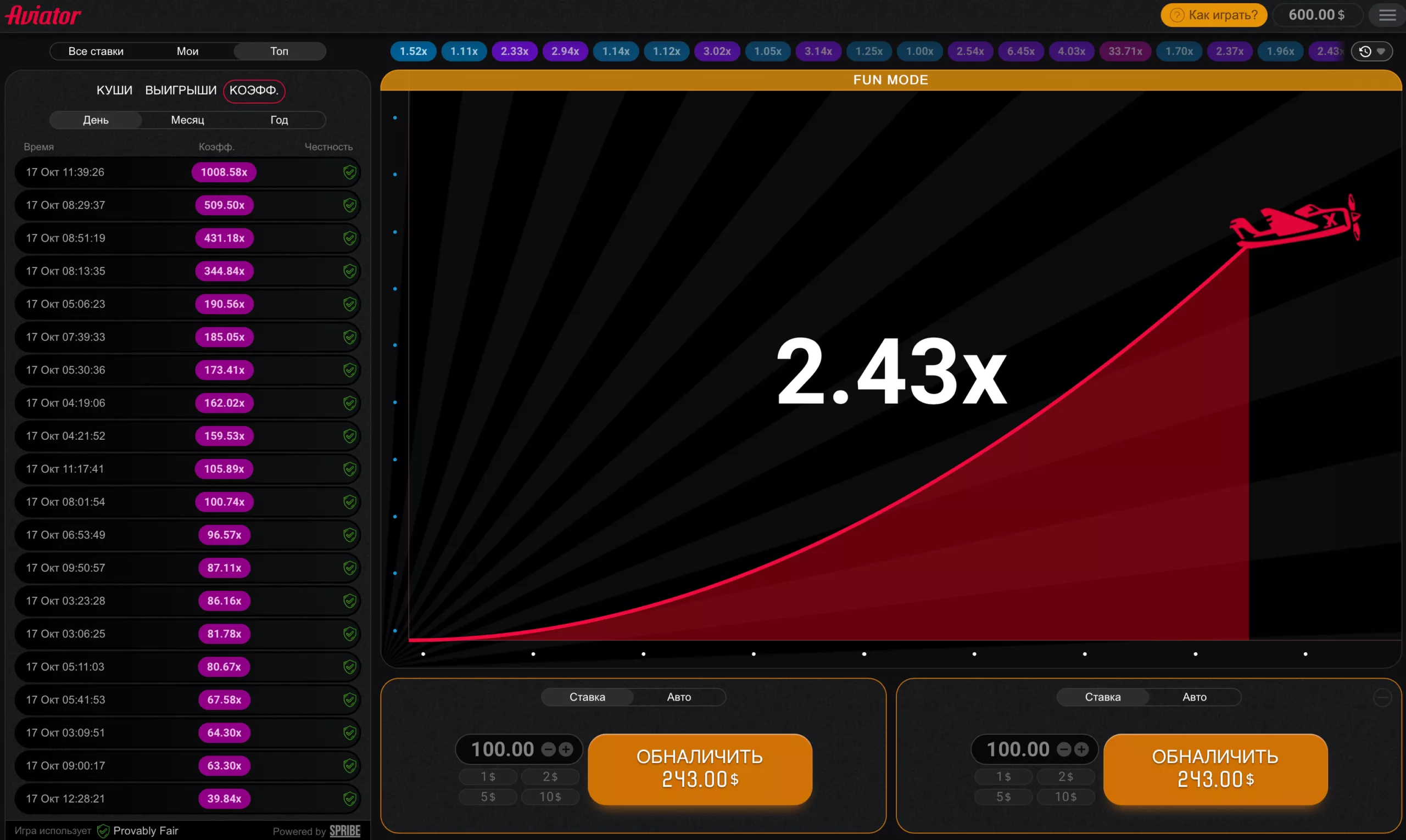
Task: Select the Год period filter
Action: point(279,120)
